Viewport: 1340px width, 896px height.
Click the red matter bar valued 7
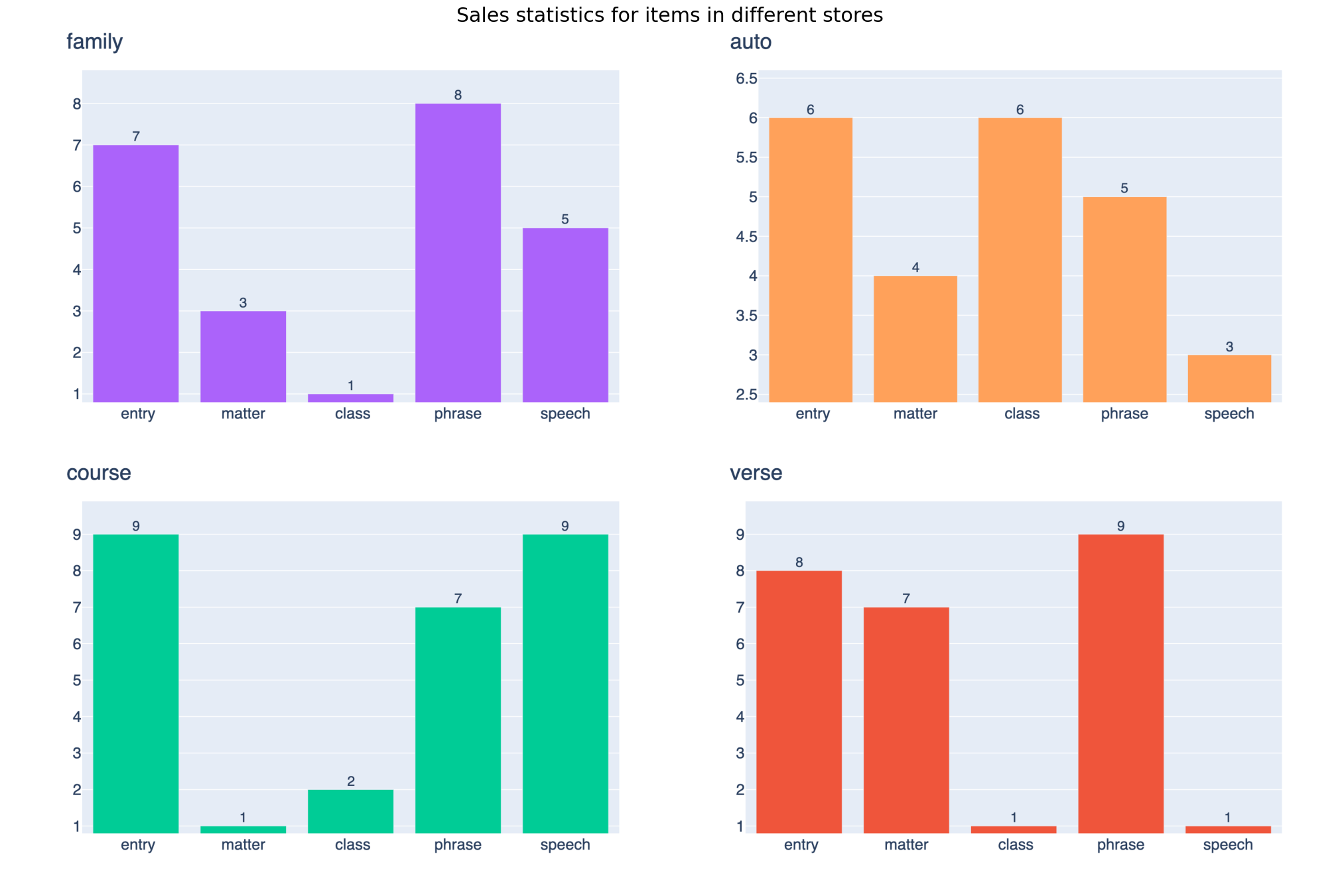pyautogui.click(x=906, y=720)
